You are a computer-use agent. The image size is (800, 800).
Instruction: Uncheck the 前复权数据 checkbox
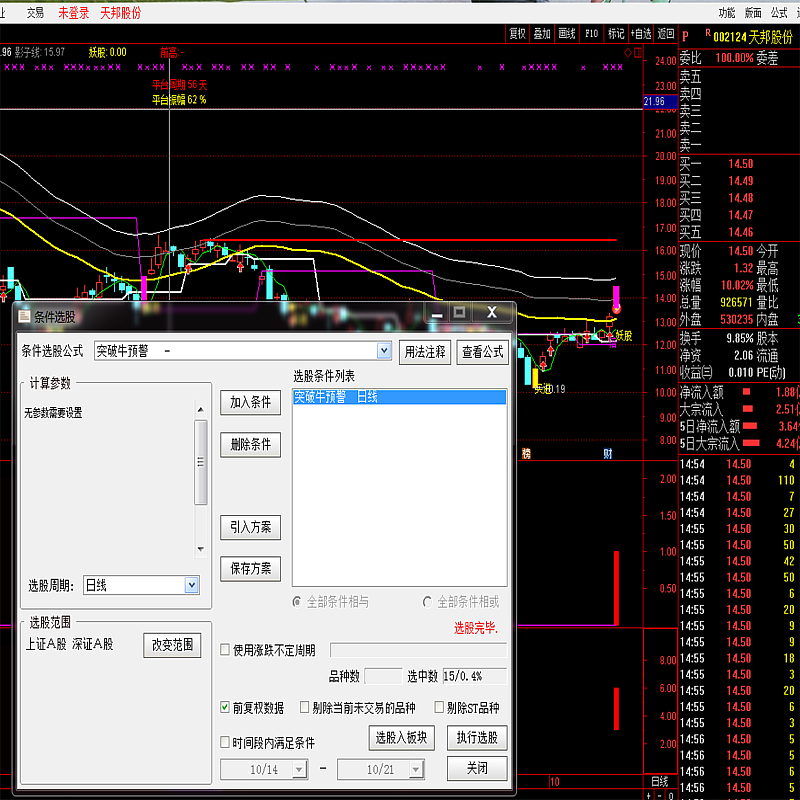click(225, 708)
